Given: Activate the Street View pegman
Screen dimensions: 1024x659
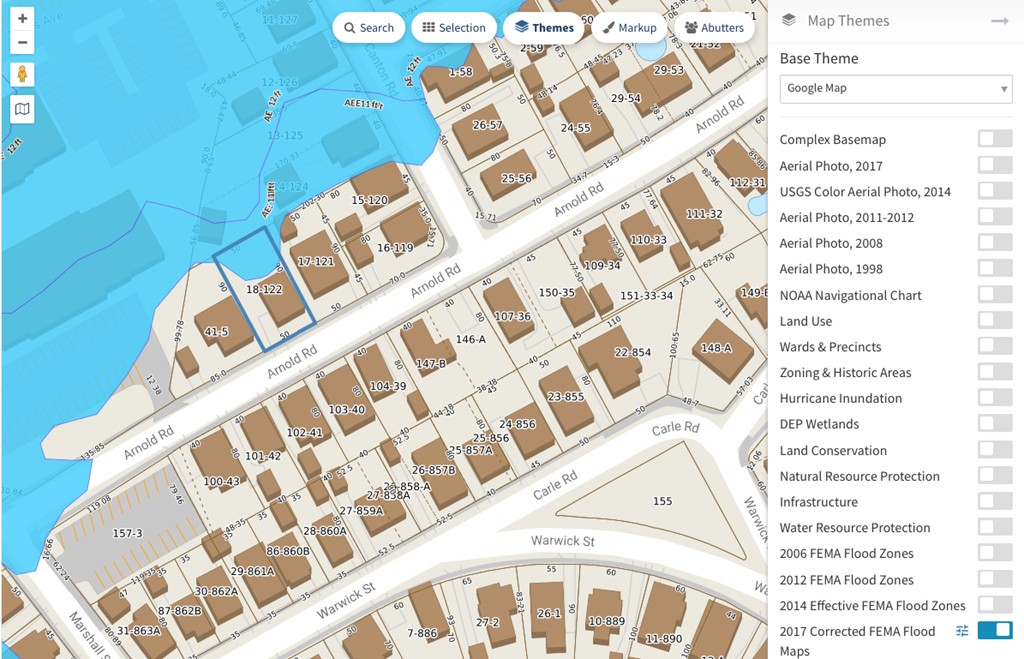Looking at the screenshot, I should (x=22, y=74).
